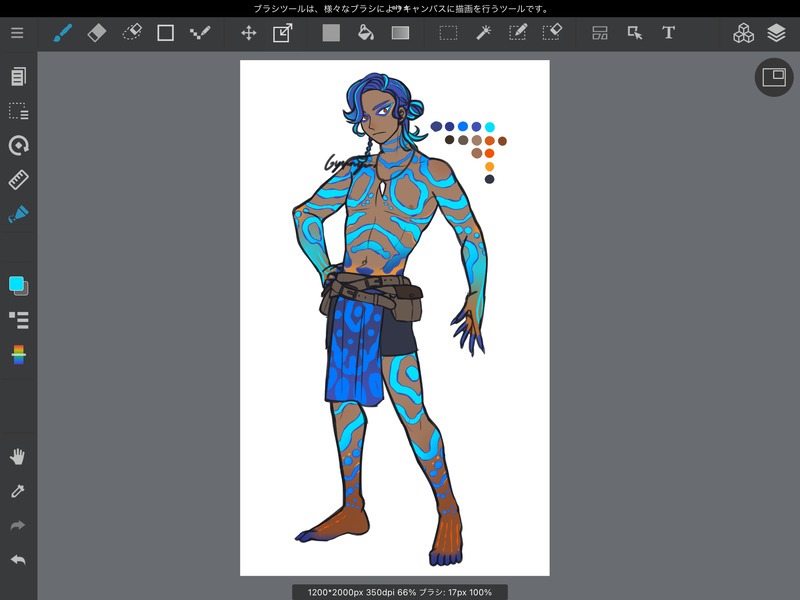
Task: Select the rectangular Selection tool
Action: (448, 33)
